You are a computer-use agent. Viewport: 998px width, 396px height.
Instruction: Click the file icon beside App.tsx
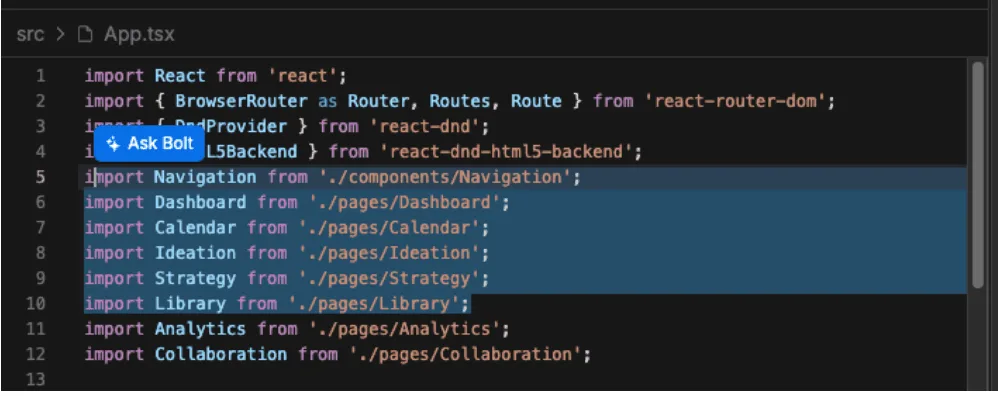85,34
